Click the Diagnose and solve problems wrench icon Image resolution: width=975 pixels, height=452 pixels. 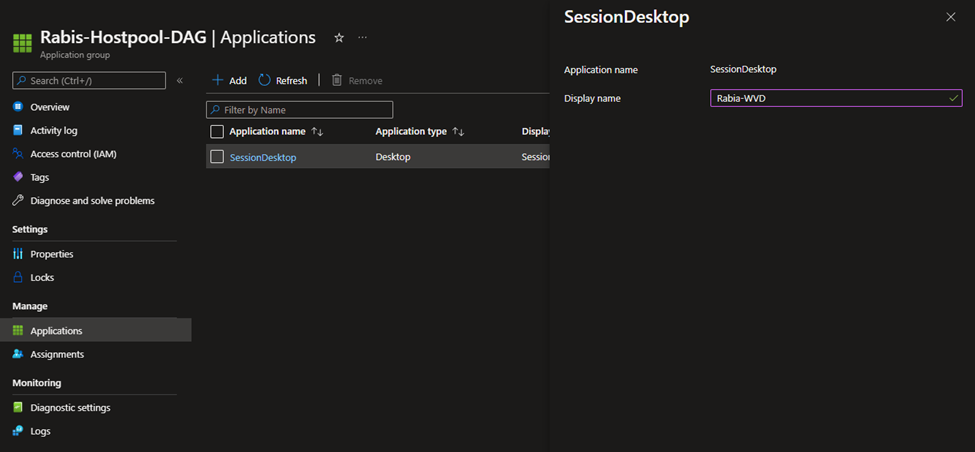(x=18, y=201)
